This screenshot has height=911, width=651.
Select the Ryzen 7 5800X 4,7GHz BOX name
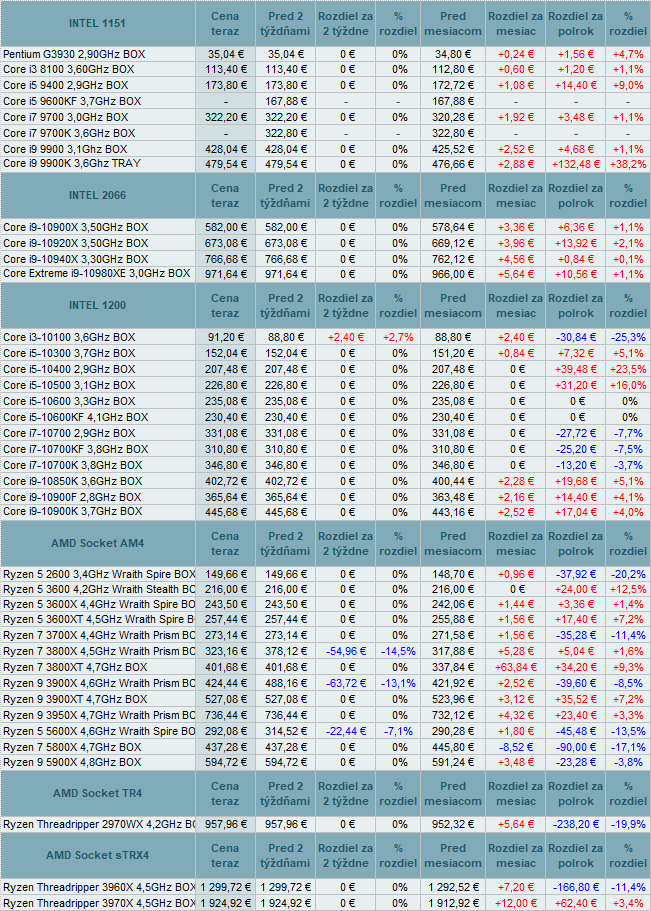tap(72, 747)
